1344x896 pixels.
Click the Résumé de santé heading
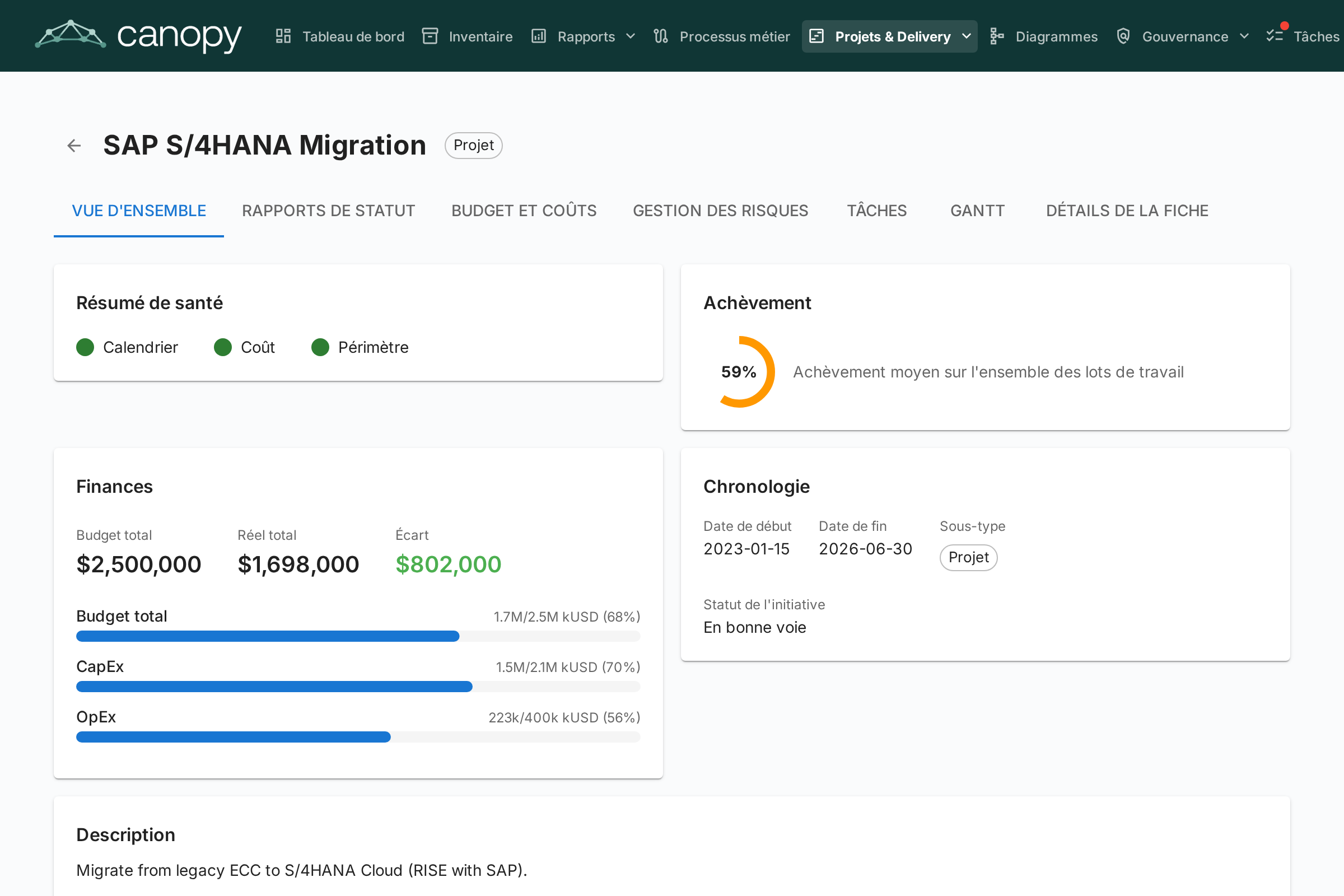point(150,303)
